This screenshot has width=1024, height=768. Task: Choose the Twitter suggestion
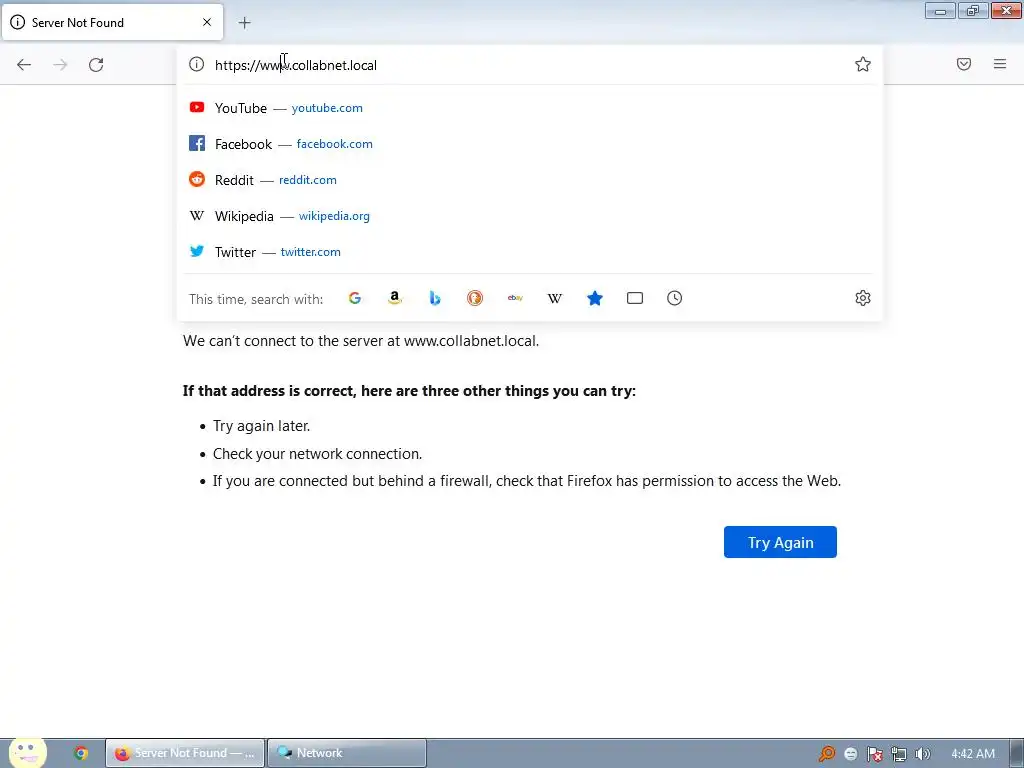coord(530,251)
